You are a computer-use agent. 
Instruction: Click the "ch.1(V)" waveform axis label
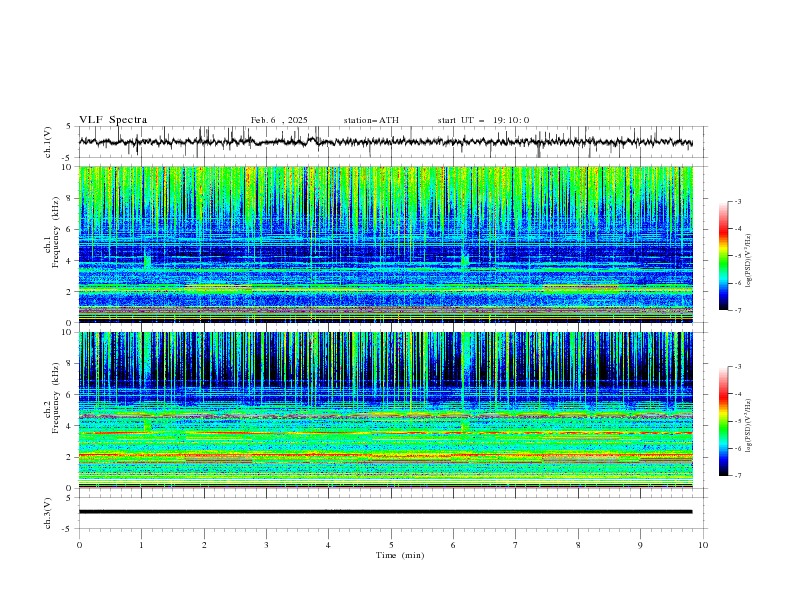coord(48,142)
